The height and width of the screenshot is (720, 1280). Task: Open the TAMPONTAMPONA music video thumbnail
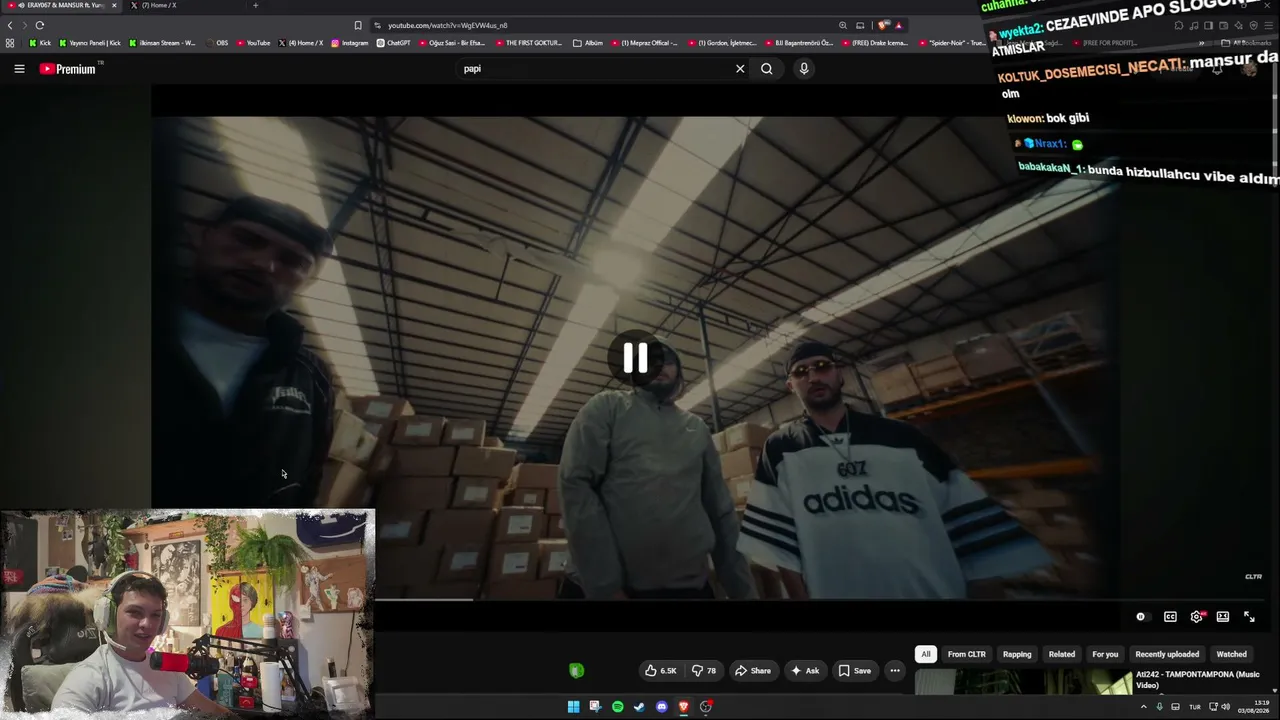1023,682
